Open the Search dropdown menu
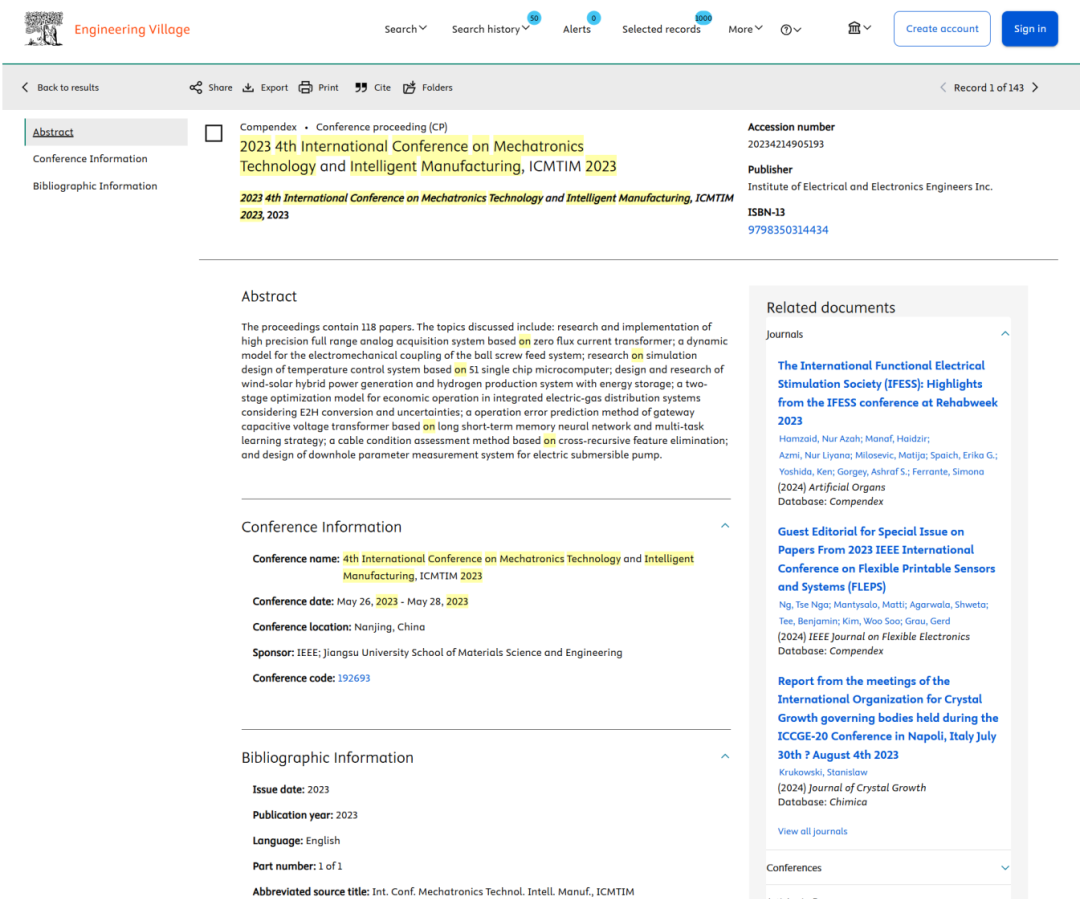 tap(406, 29)
